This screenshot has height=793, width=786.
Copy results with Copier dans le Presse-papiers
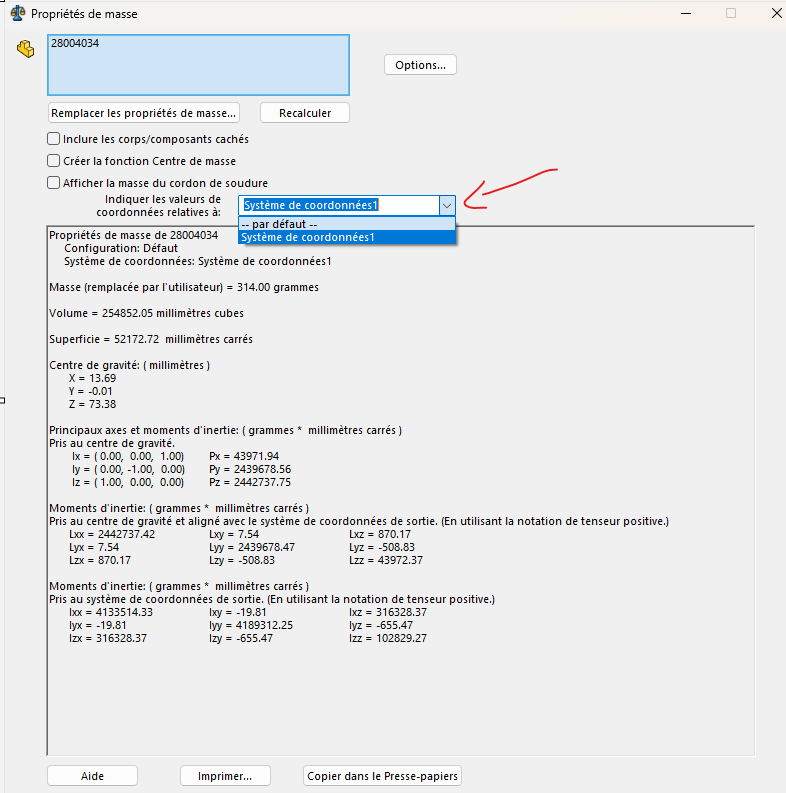pos(382,776)
